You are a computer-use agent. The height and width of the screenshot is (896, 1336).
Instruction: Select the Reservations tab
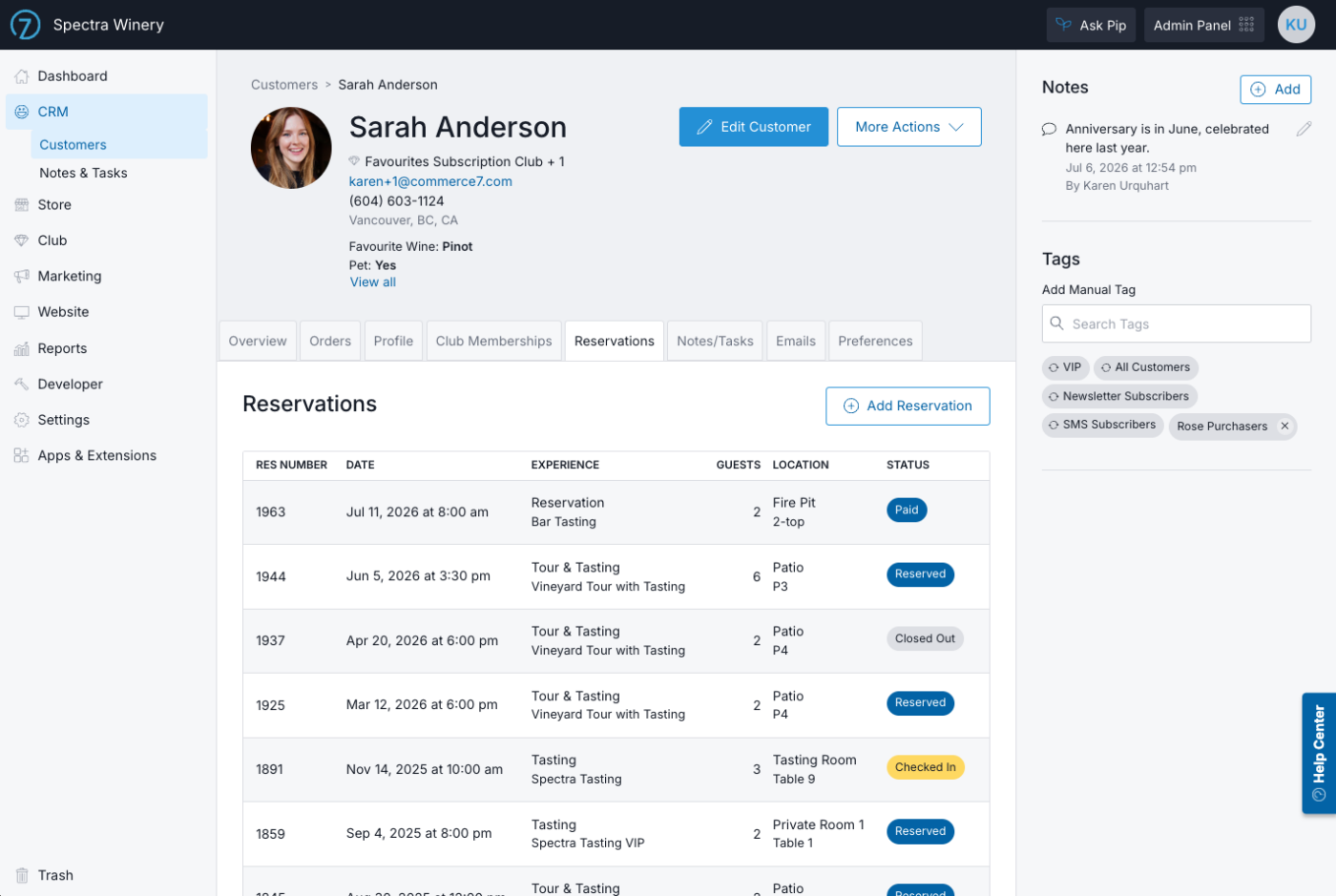pyautogui.click(x=615, y=342)
